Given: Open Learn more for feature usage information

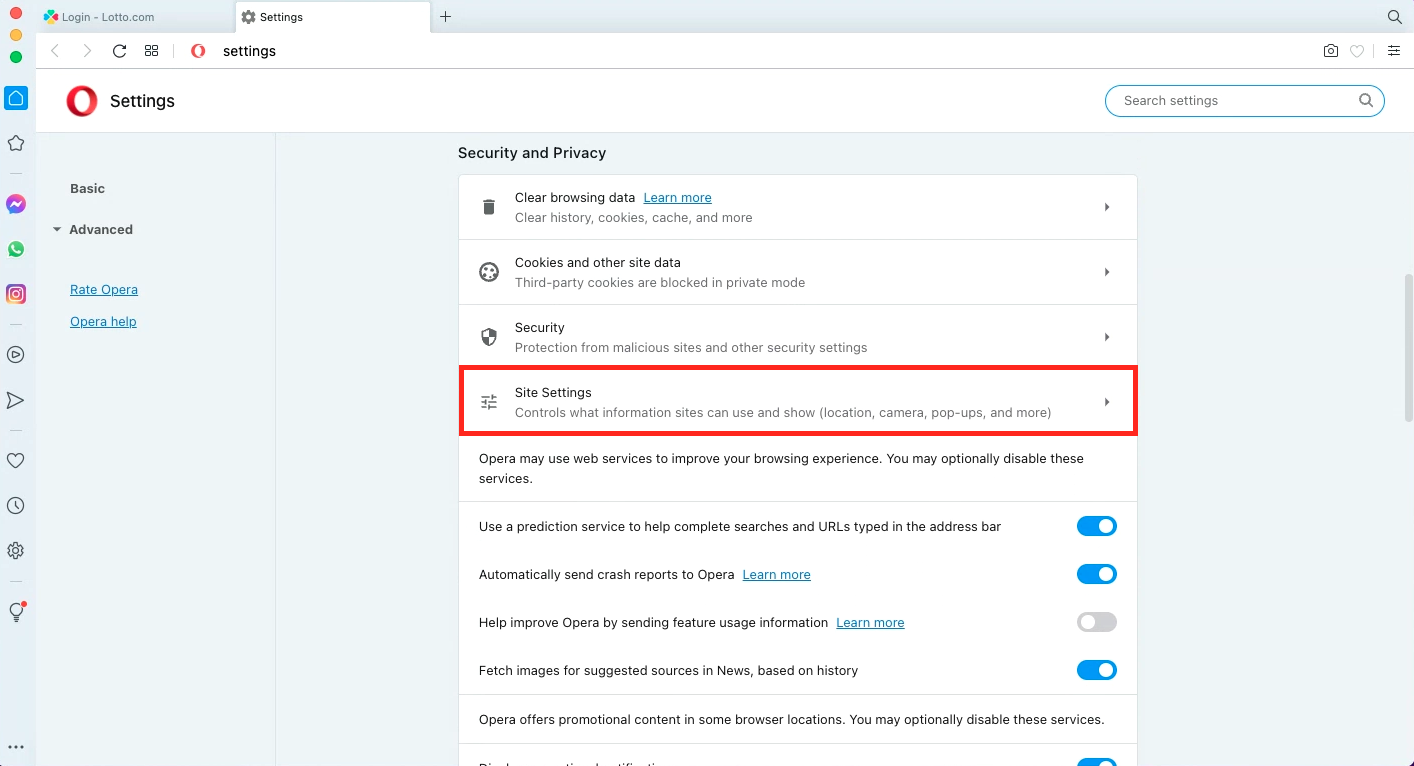Looking at the screenshot, I should pos(870,622).
